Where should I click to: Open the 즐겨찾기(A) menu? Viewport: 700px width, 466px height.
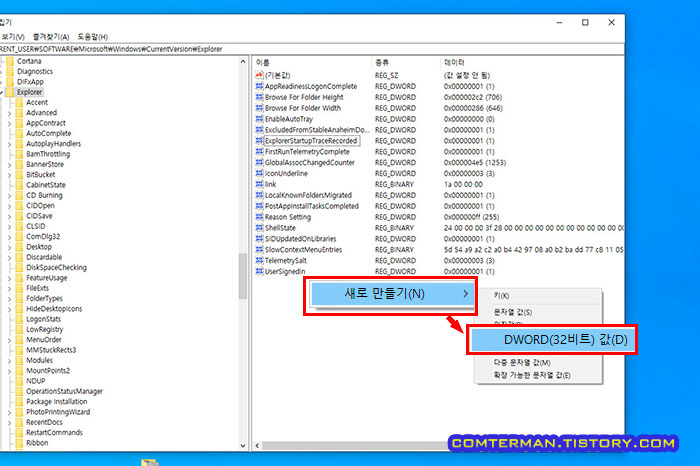[x=51, y=37]
